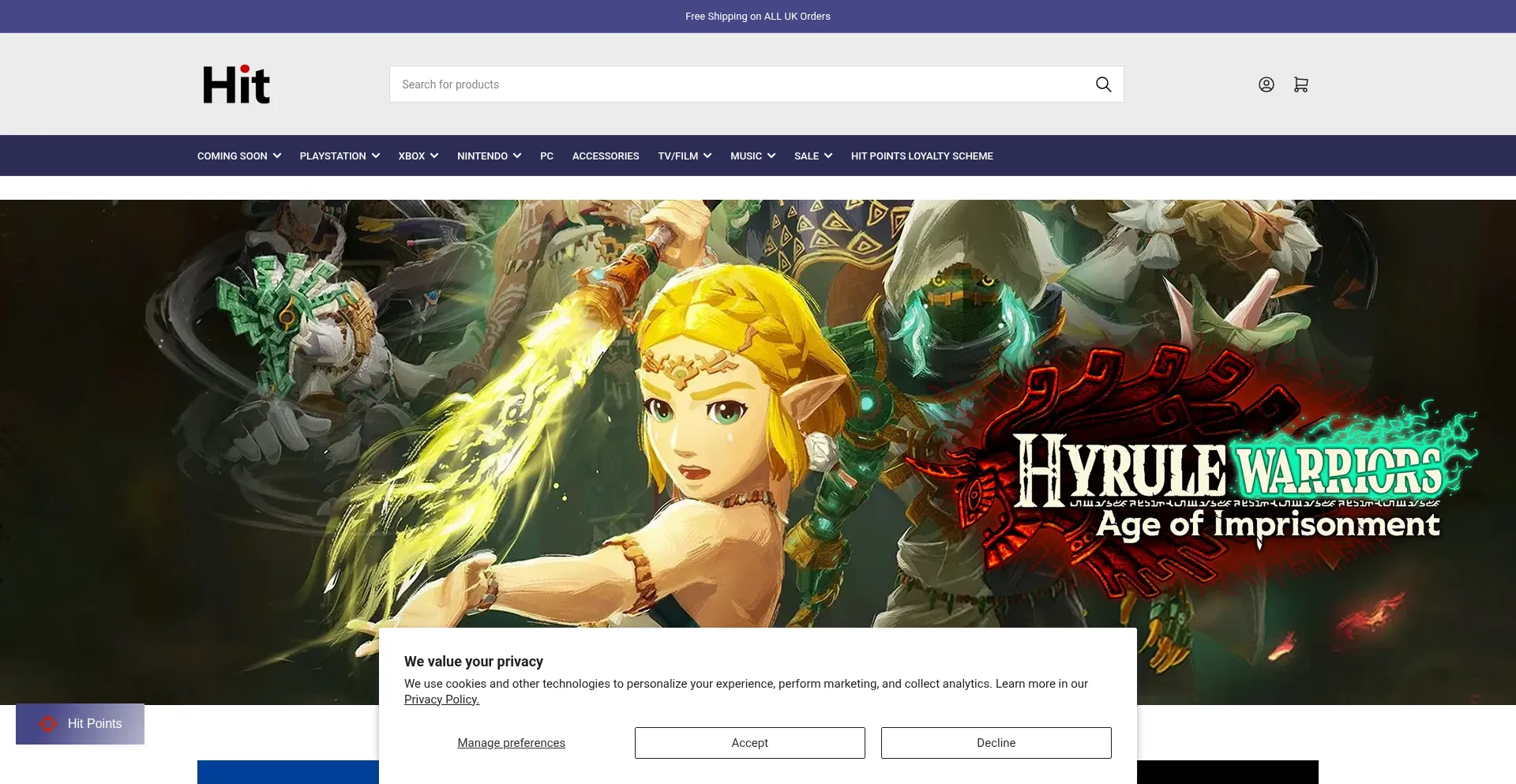Select Accessories in the navigation bar
This screenshot has height=784, width=1516.
point(606,156)
